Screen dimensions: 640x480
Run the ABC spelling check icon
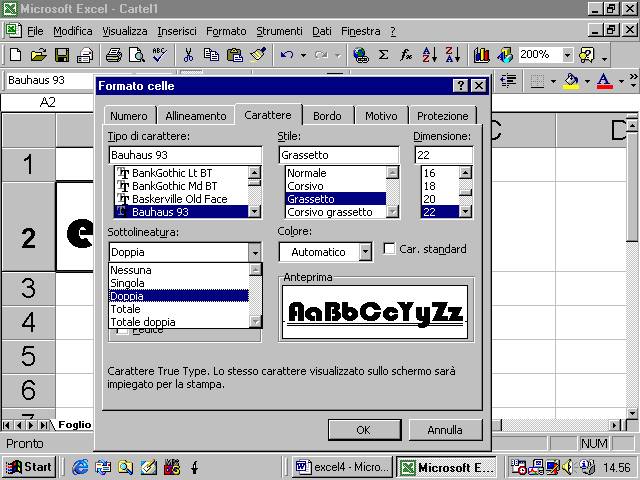coord(160,55)
